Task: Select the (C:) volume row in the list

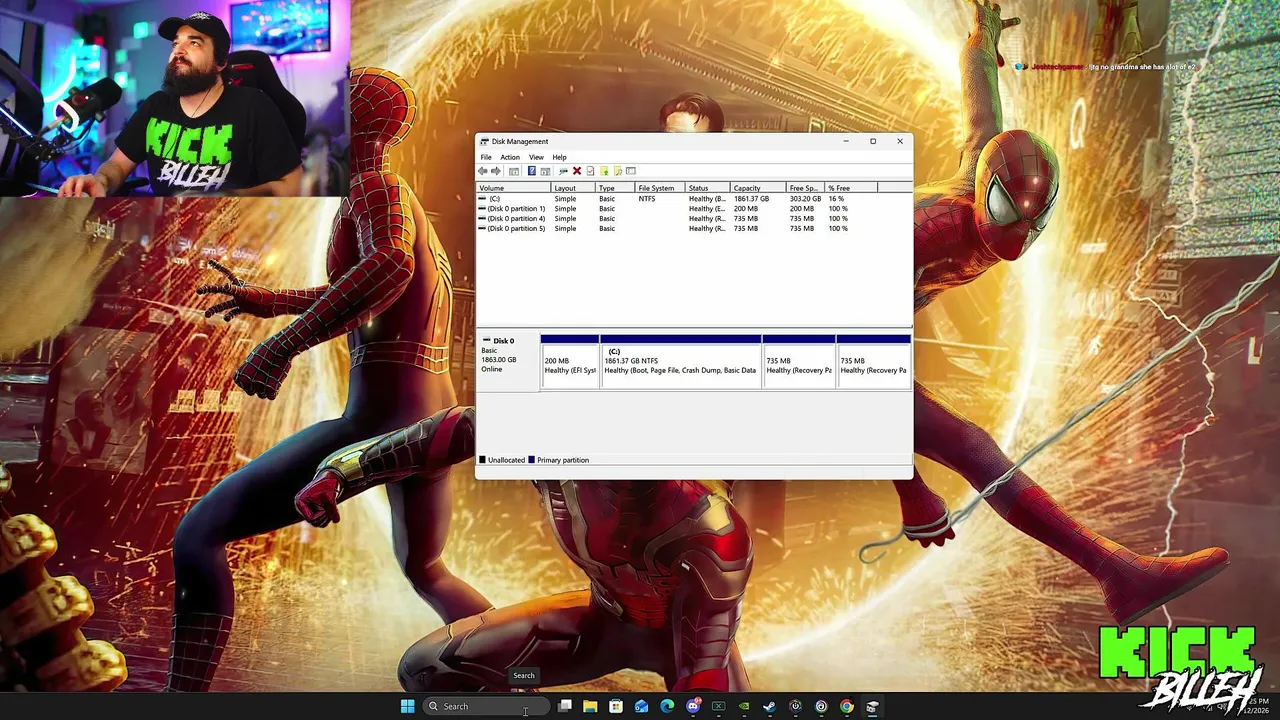Action: click(694, 199)
